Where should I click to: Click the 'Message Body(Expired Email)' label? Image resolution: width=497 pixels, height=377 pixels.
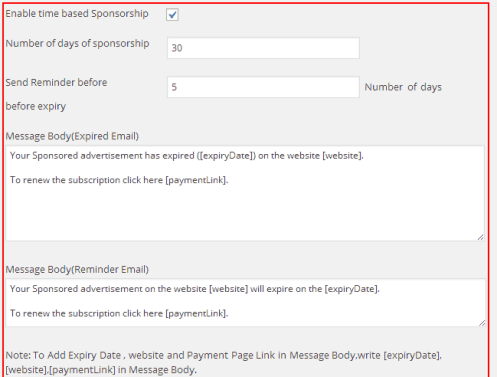72,136
